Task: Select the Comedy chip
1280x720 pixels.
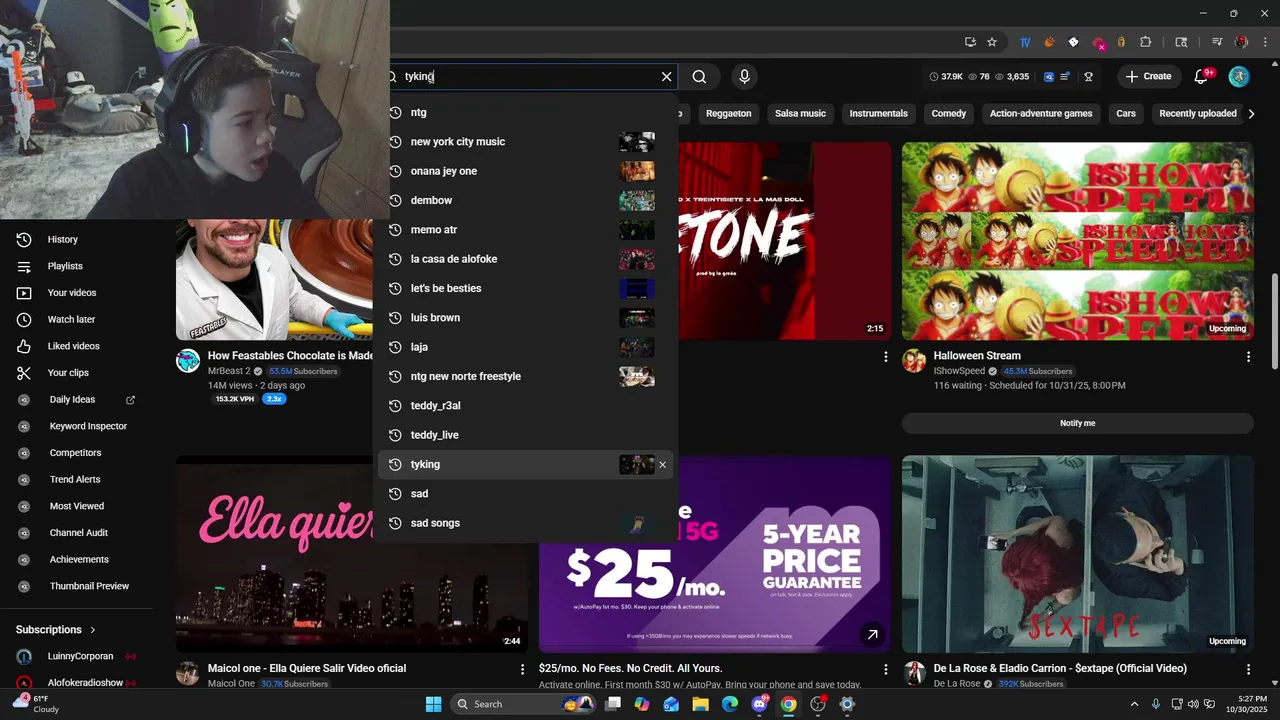Action: 949,114
